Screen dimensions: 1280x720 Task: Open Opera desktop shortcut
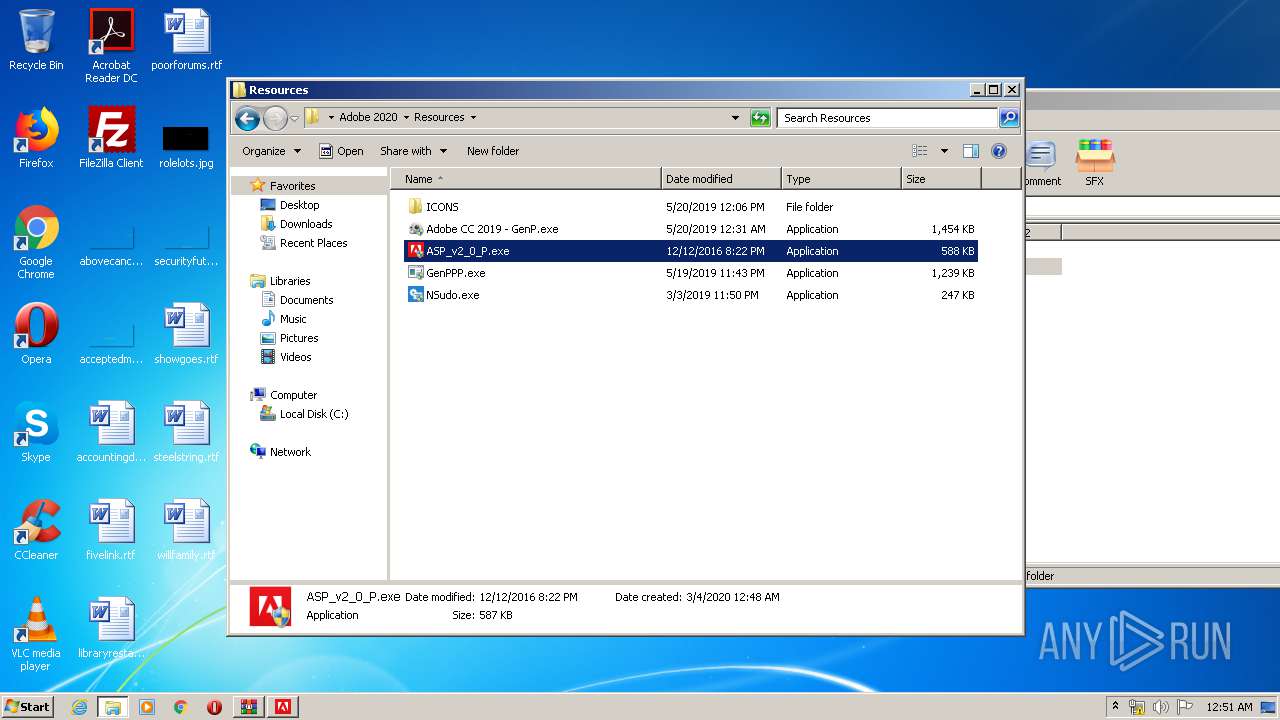pyautogui.click(x=36, y=334)
